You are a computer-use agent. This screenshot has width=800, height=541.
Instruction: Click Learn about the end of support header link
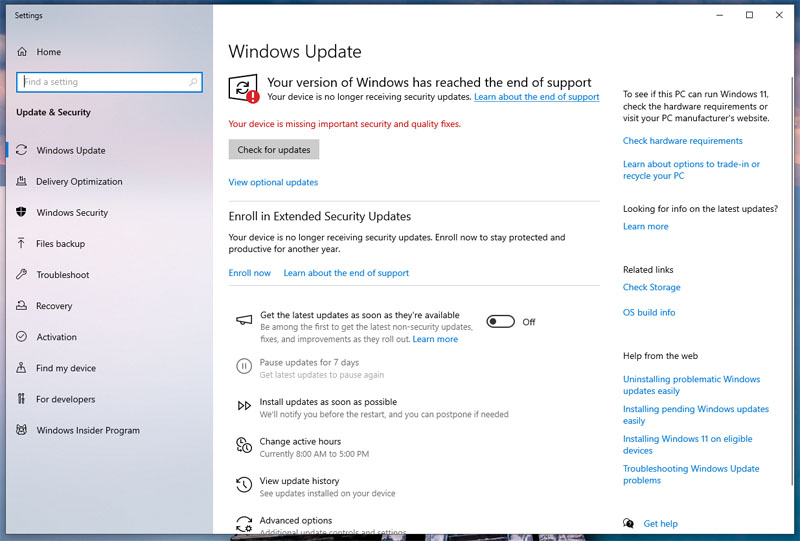[536, 97]
